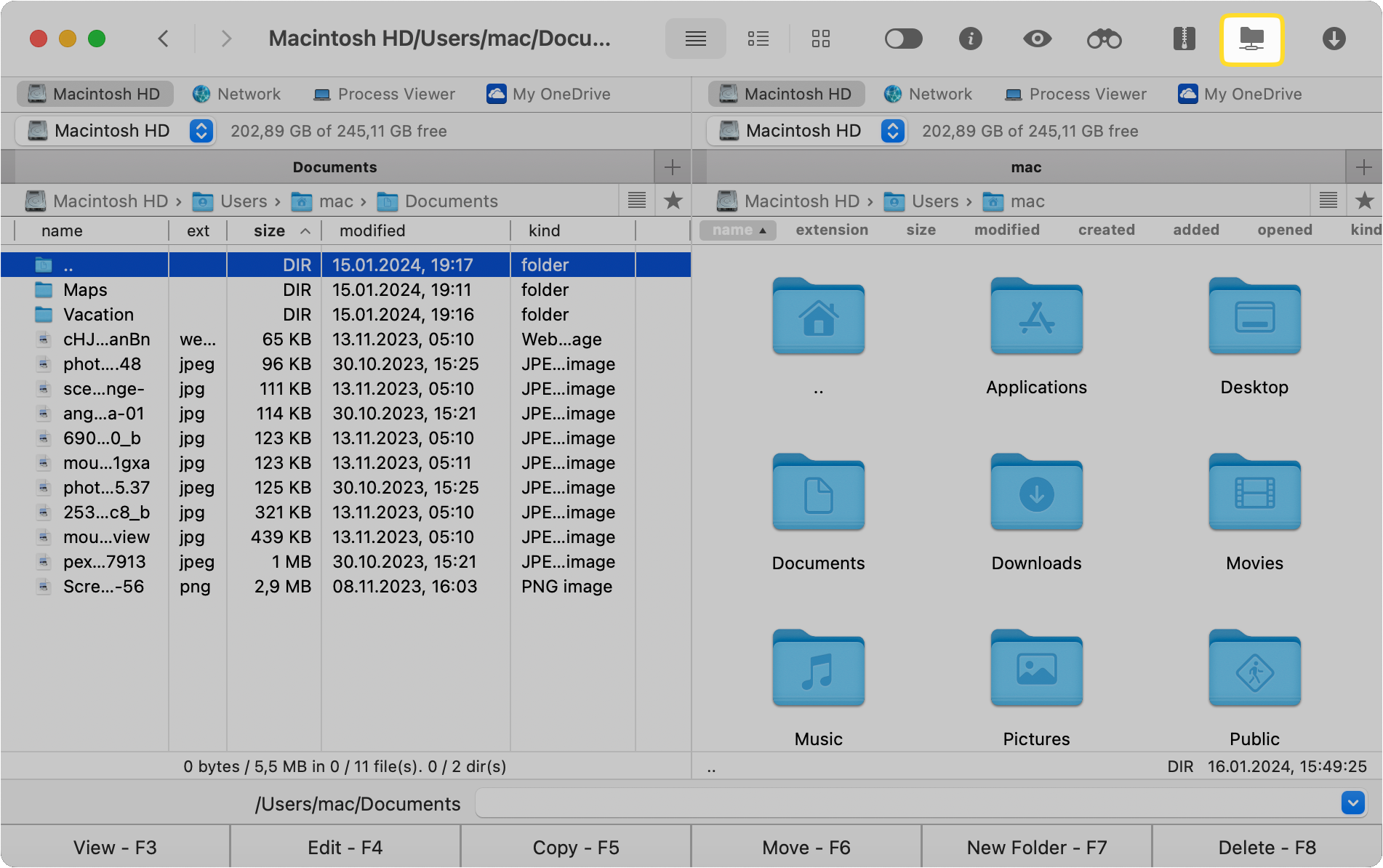The height and width of the screenshot is (868, 1383).
Task: Mark the mac folder as favorite
Action: [1366, 201]
